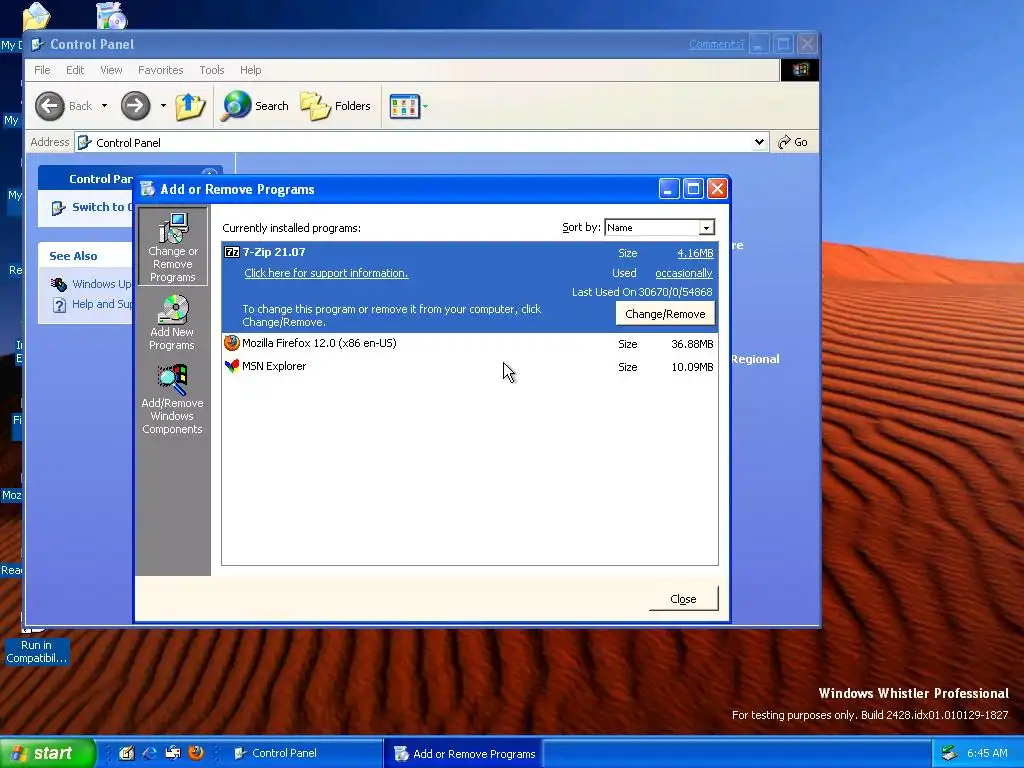Click the system tray network icon
The image size is (1024, 768).
[949, 753]
